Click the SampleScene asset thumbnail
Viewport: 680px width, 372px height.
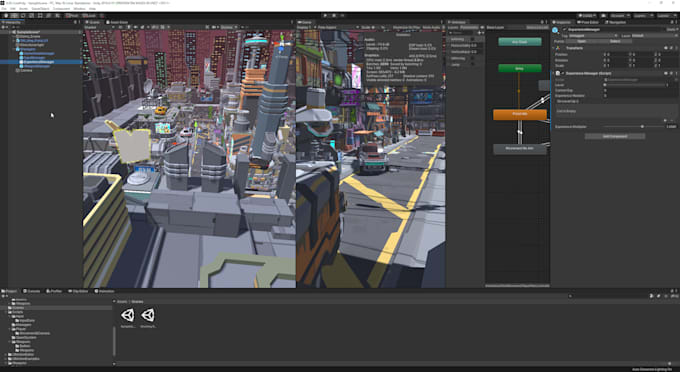[x=128, y=316]
